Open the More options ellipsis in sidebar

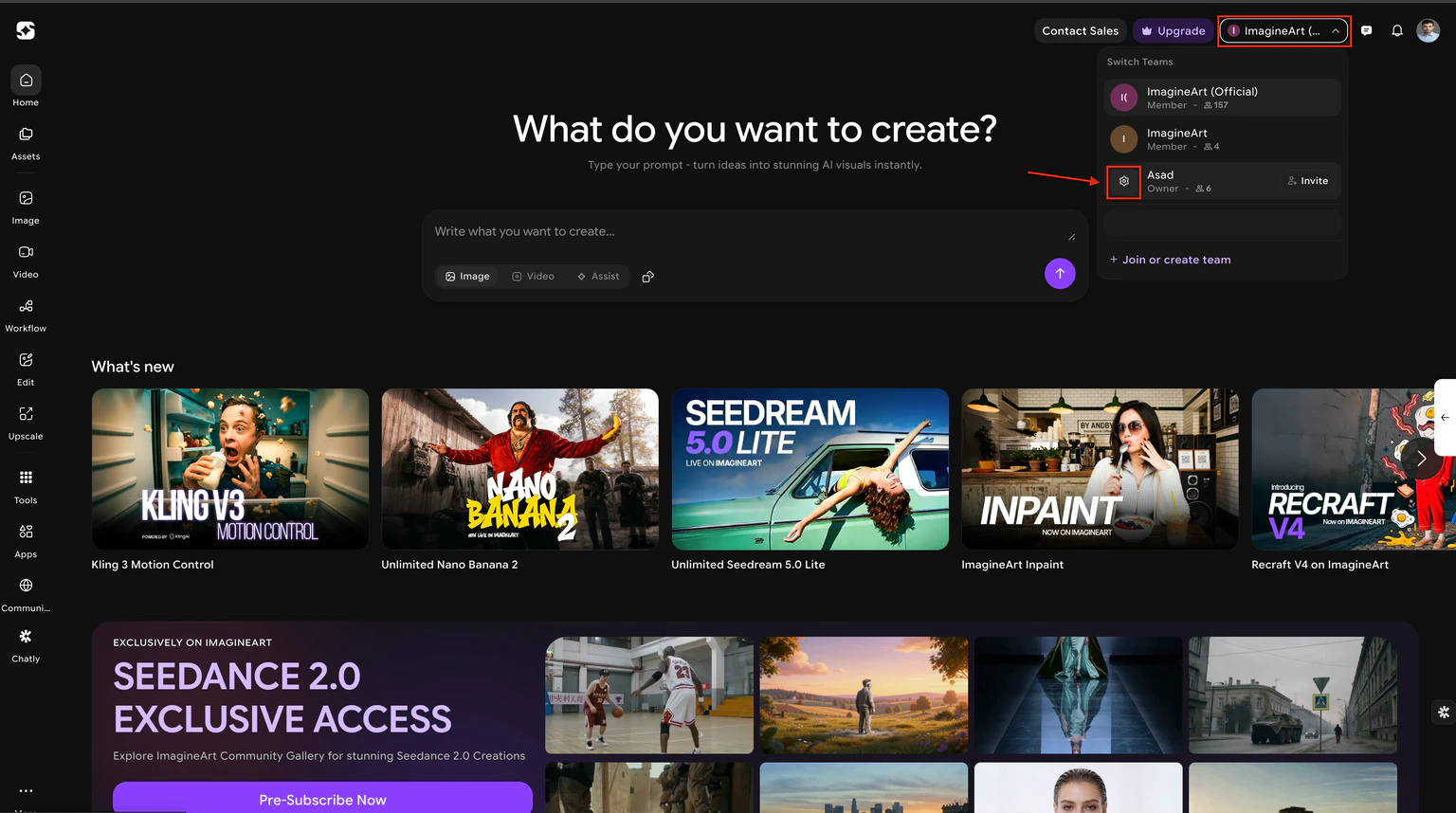click(26, 790)
